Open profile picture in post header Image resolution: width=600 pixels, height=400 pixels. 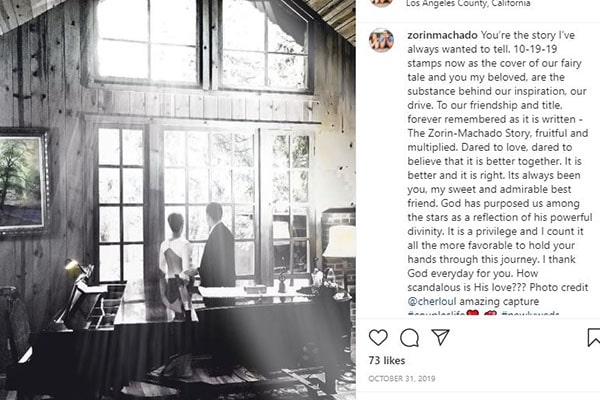click(381, 3)
